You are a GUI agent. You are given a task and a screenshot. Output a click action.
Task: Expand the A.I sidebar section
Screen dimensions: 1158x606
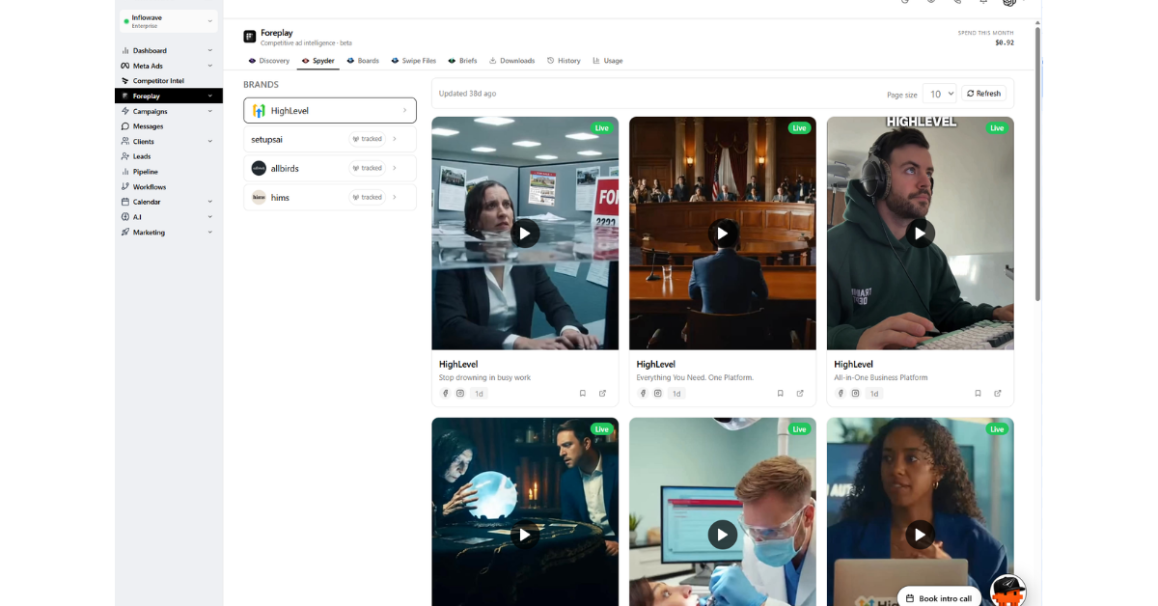(x=210, y=217)
